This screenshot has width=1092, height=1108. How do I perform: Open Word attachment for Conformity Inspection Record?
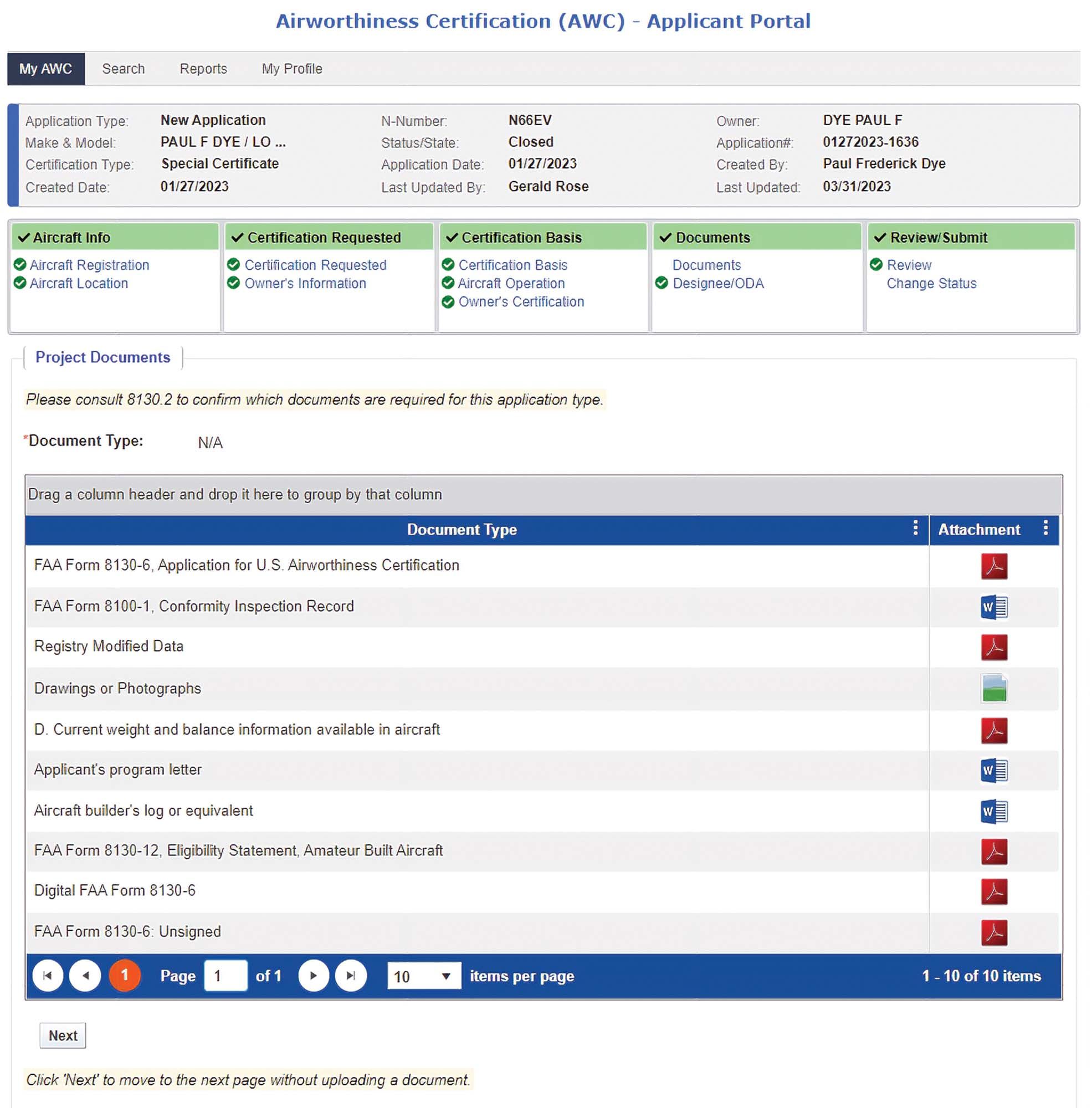(994, 607)
